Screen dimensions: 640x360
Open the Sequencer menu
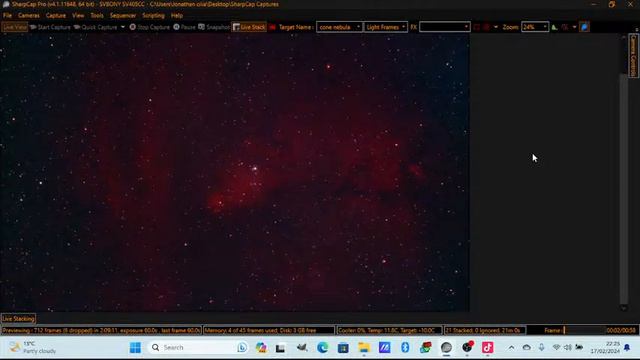tap(123, 16)
